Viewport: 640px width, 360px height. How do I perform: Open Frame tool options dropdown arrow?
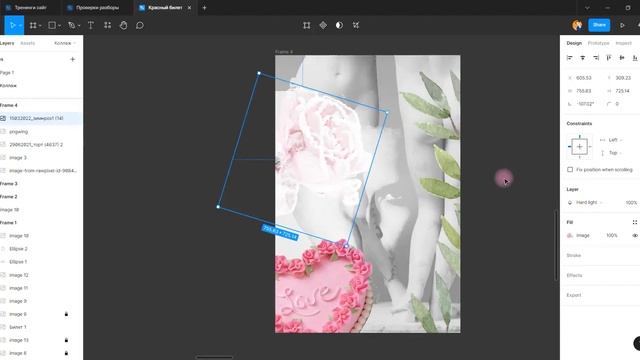[x=40, y=26]
